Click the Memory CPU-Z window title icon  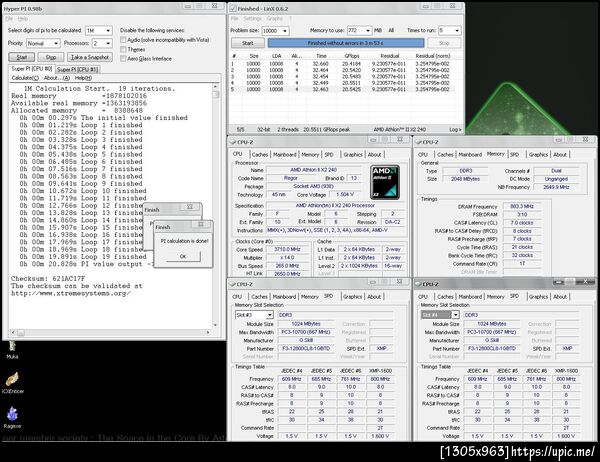tap(418, 142)
